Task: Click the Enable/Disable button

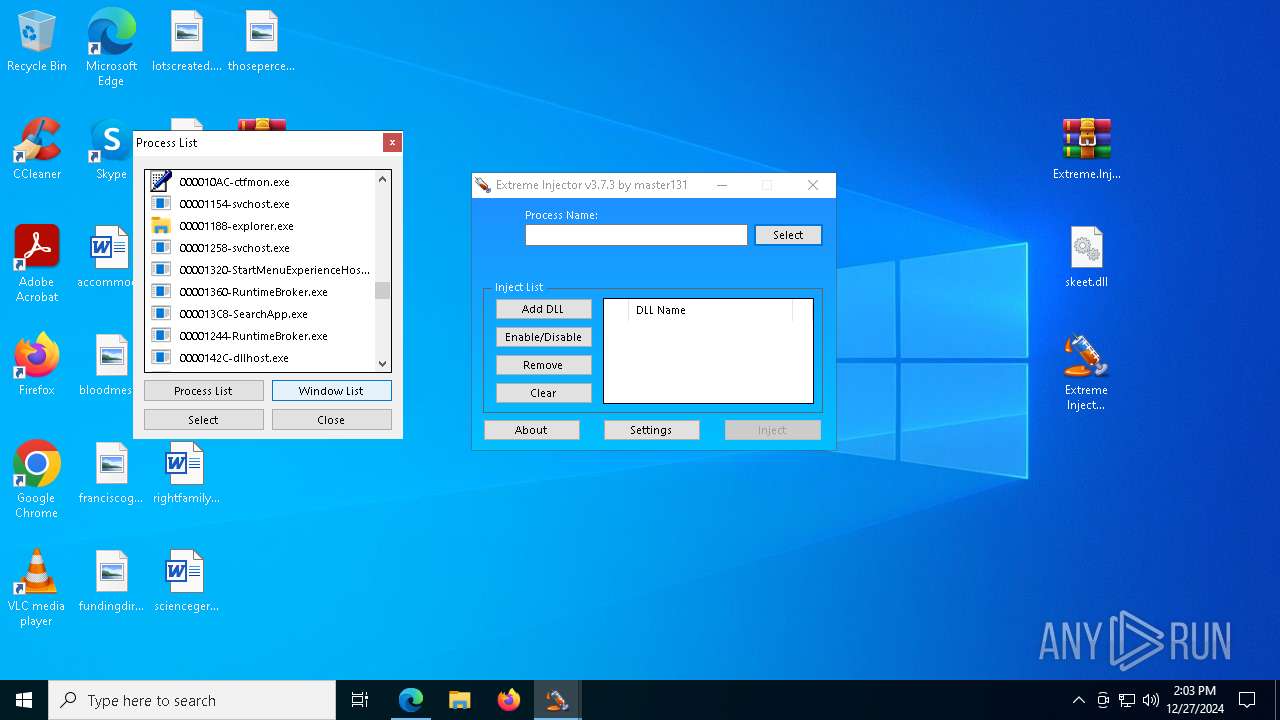Action: 543,337
